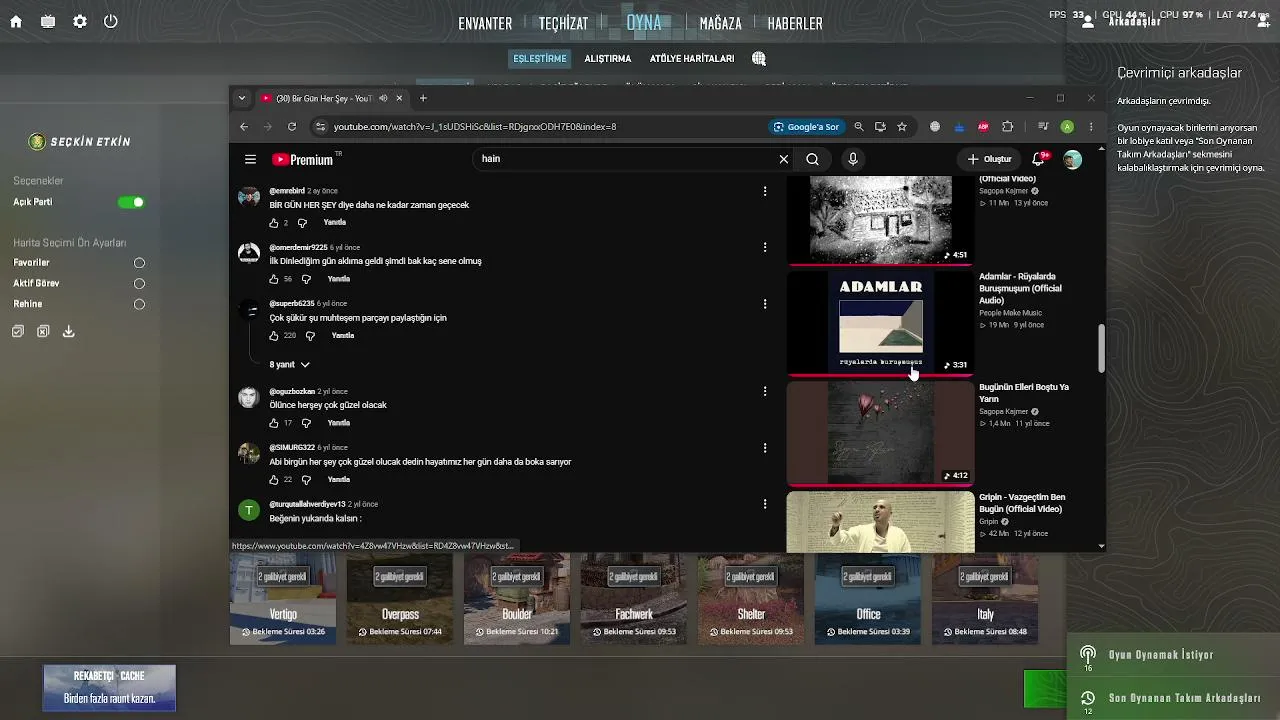Open Chrome media controls icon
This screenshot has height=720, width=1280.
point(1043,127)
